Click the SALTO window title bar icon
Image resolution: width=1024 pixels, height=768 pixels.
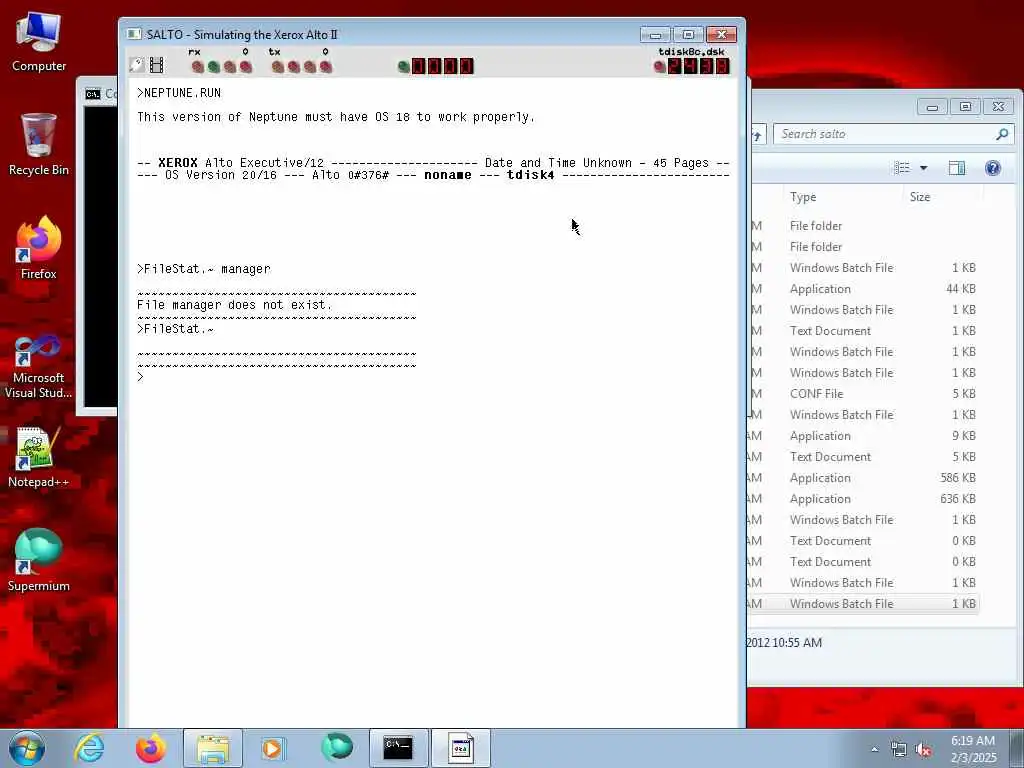(x=135, y=34)
